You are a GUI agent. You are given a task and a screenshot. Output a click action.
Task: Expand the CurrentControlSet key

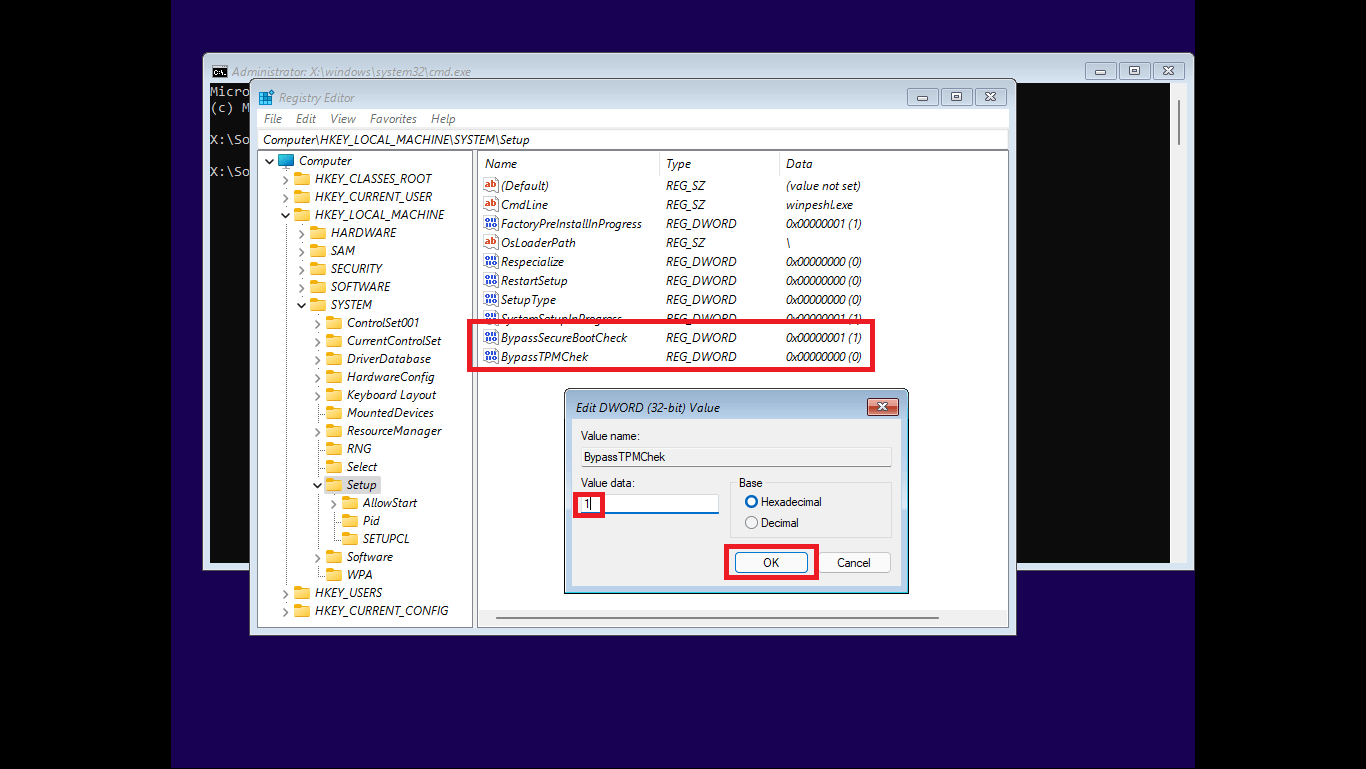318,341
